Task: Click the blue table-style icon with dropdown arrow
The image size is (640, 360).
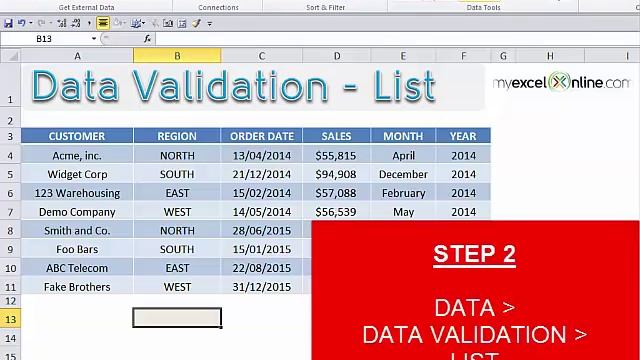Action: (x=138, y=23)
